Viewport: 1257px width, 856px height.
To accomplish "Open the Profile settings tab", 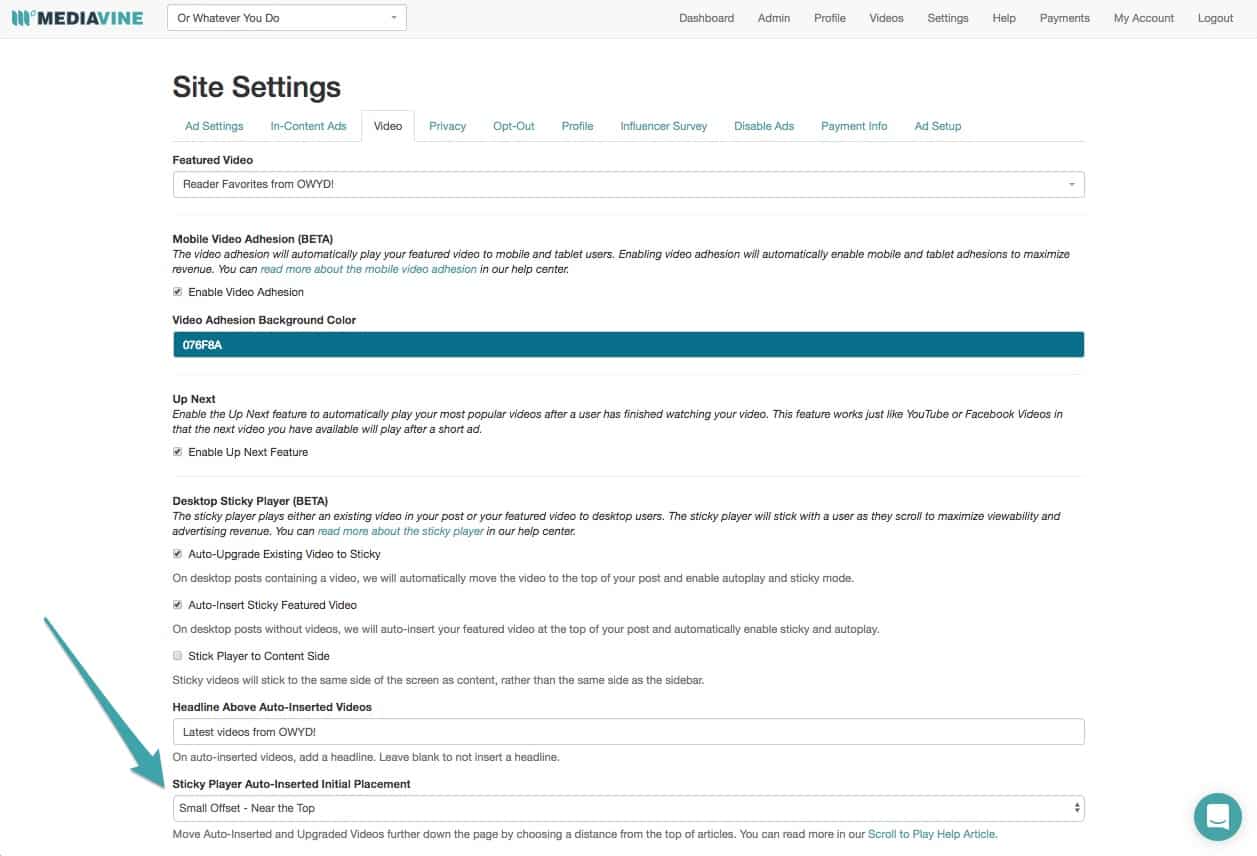I will tap(577, 126).
